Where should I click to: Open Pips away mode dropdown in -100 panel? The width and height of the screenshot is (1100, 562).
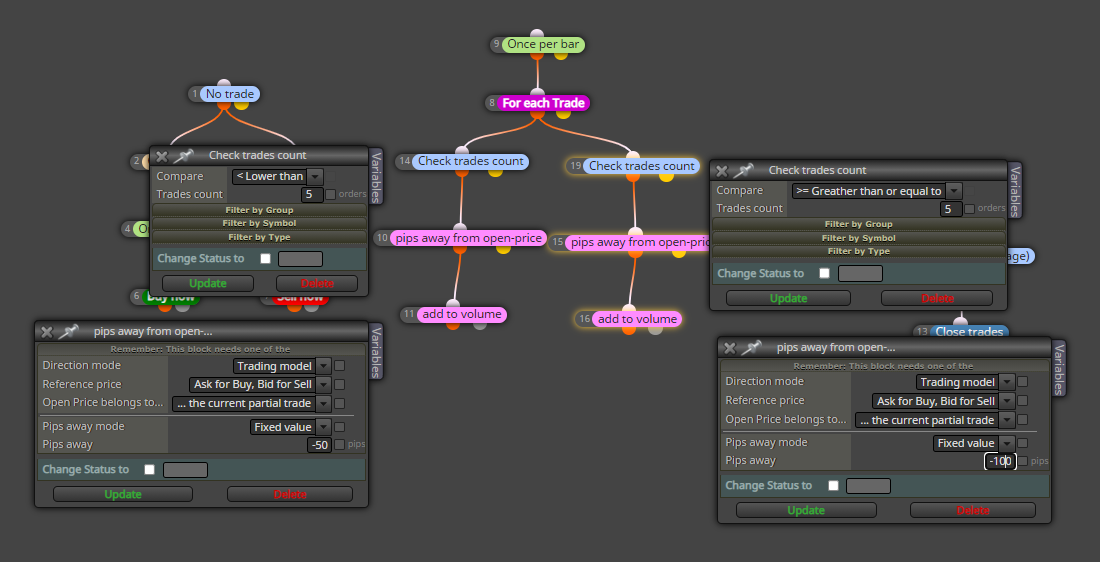(974, 443)
